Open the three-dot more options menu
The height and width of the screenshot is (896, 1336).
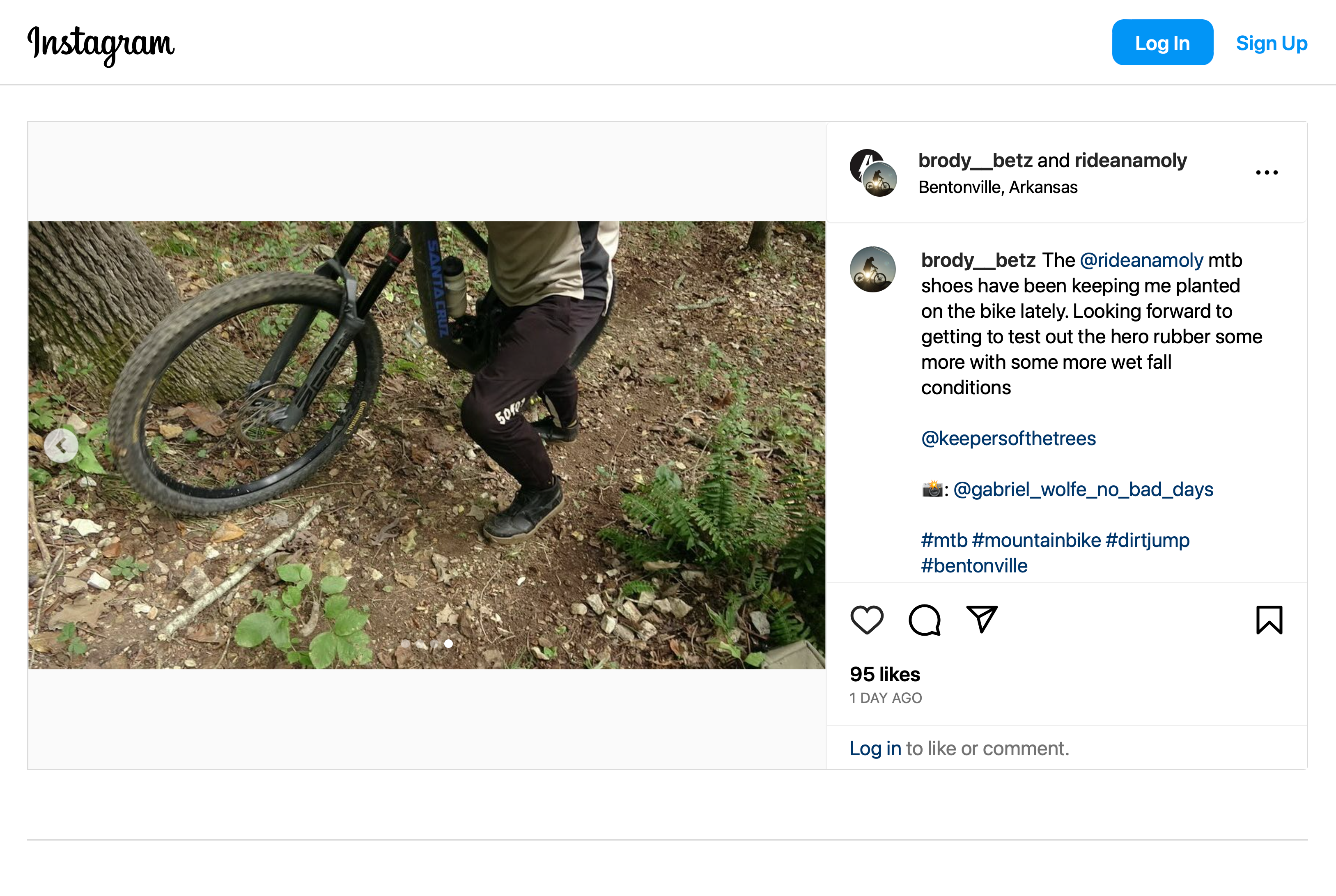click(1266, 172)
